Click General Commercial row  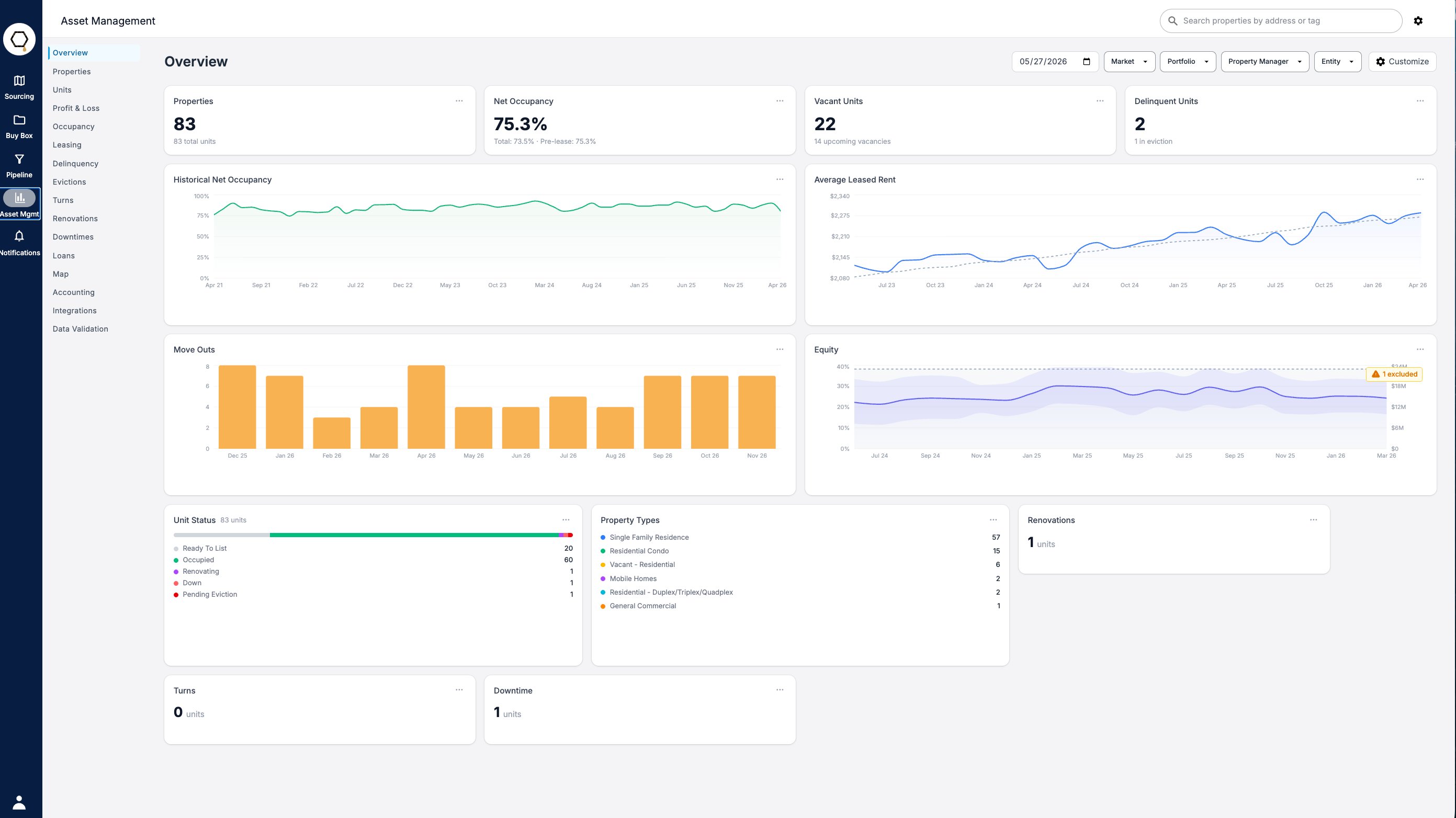(800, 606)
